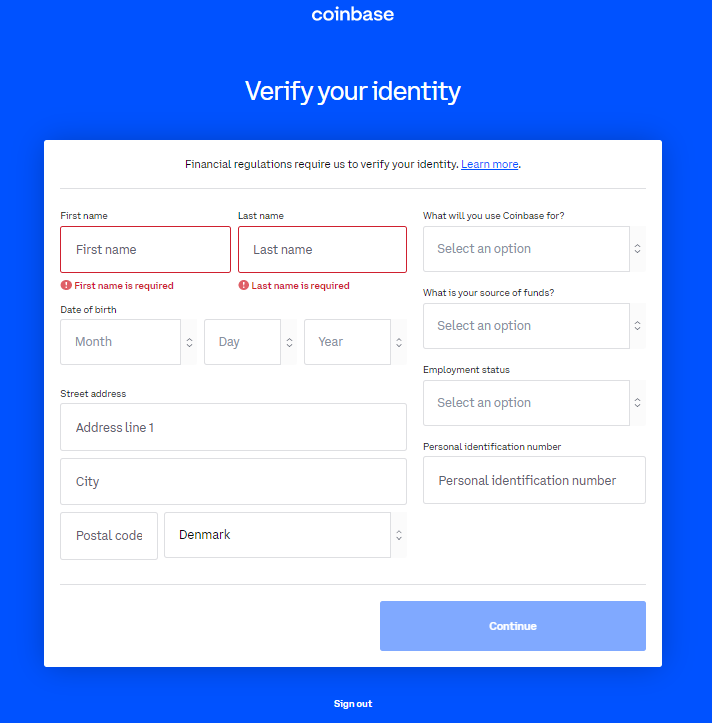Screen dimensions: 712x723
Task: Click the Last name error warning icon
Action: pyautogui.click(x=243, y=286)
